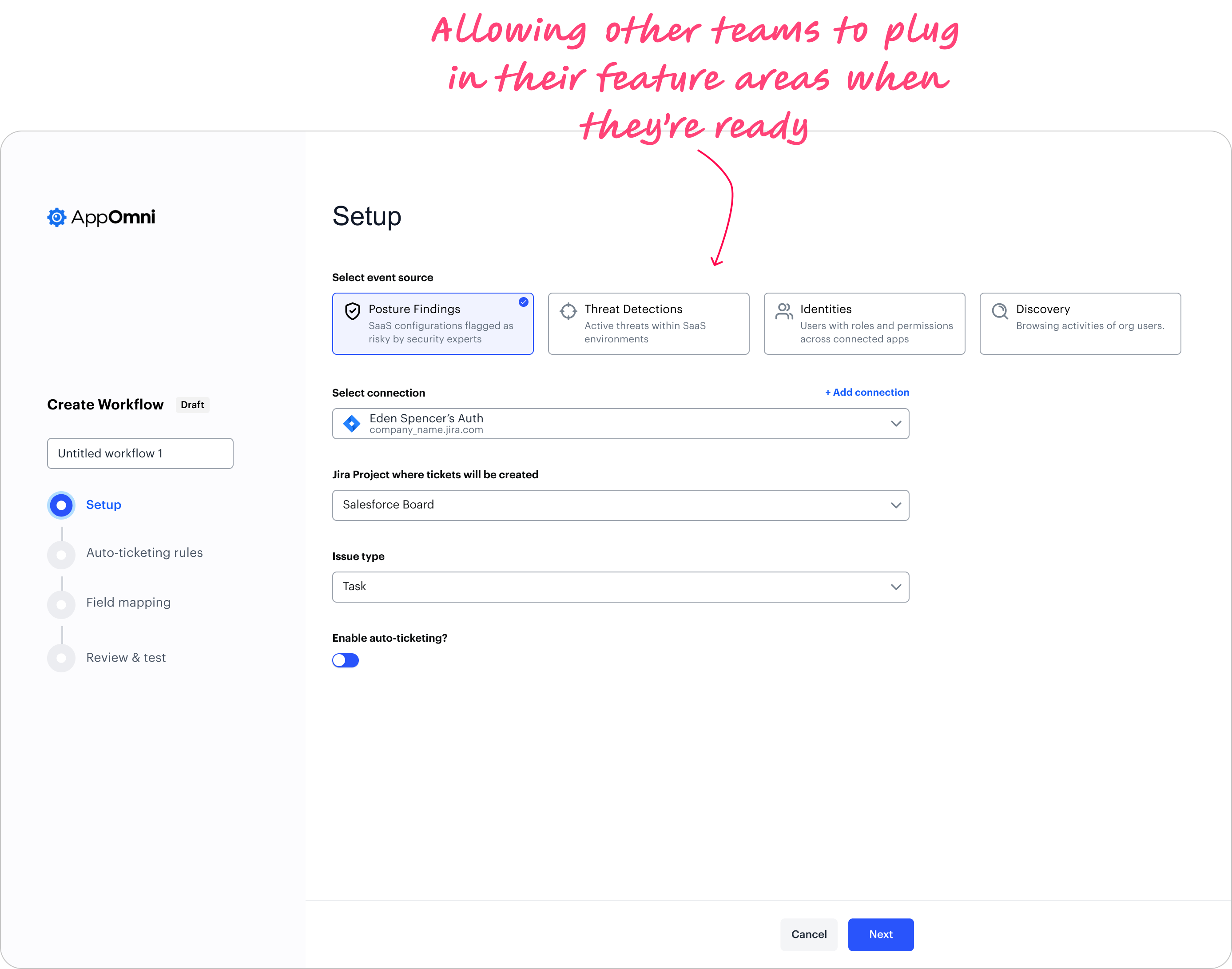1232x969 pixels.
Task: Toggle the Enable auto-ticketing switch
Action: (346, 660)
